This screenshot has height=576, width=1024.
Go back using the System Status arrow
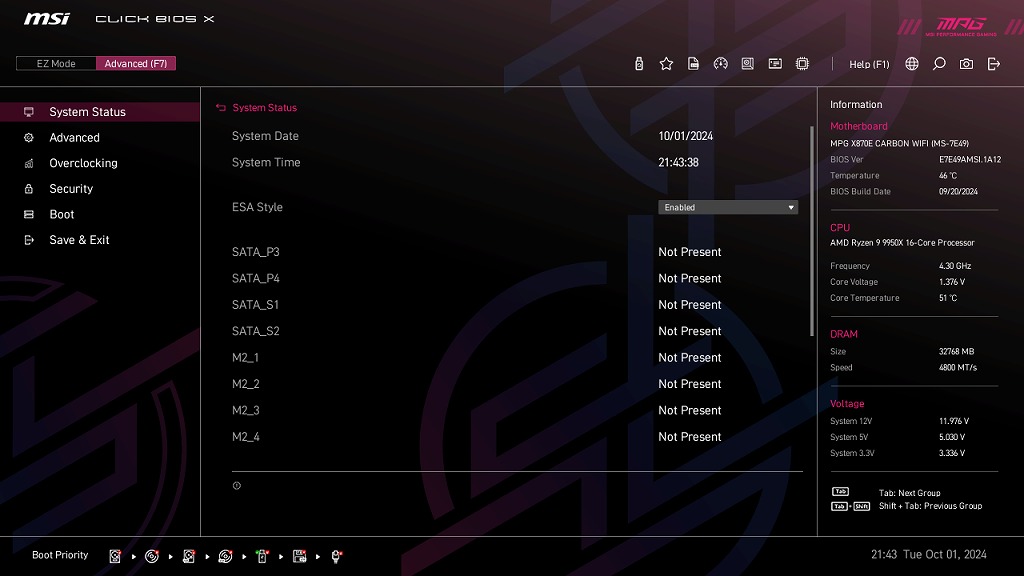pyautogui.click(x=221, y=108)
